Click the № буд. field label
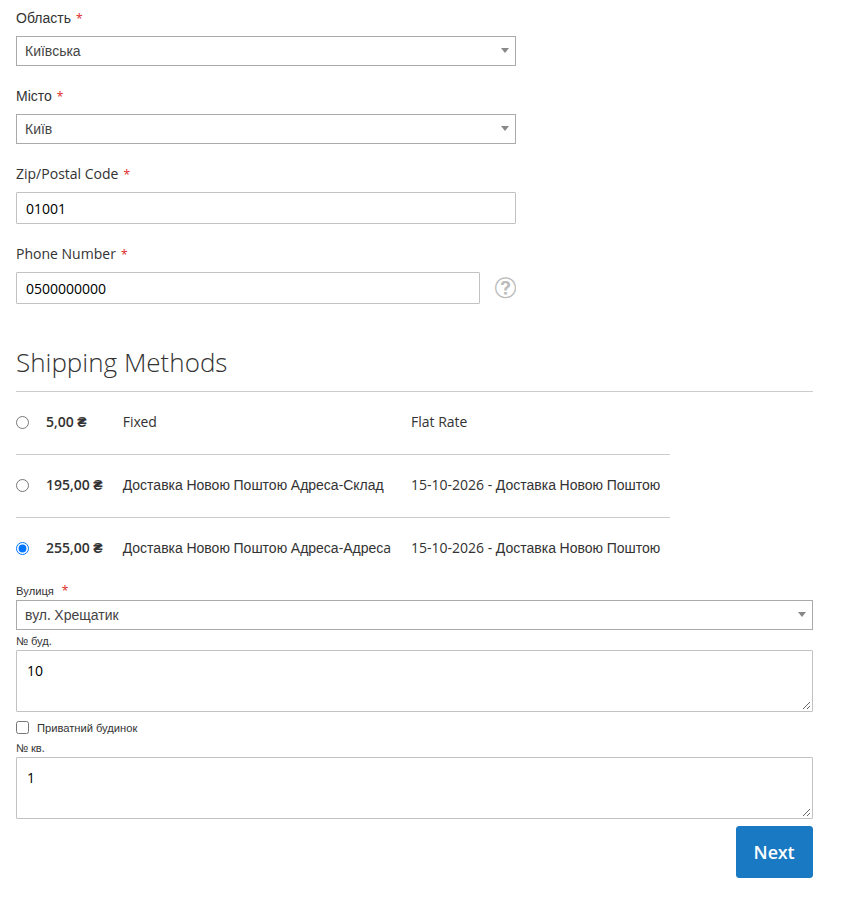Screen dimensions: 858x914 34,641
